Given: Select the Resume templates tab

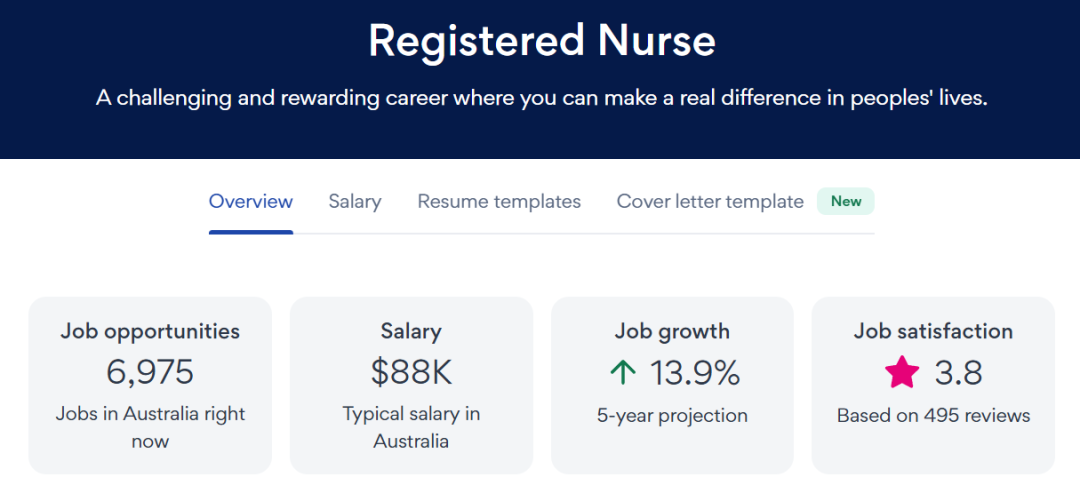Looking at the screenshot, I should [x=499, y=201].
